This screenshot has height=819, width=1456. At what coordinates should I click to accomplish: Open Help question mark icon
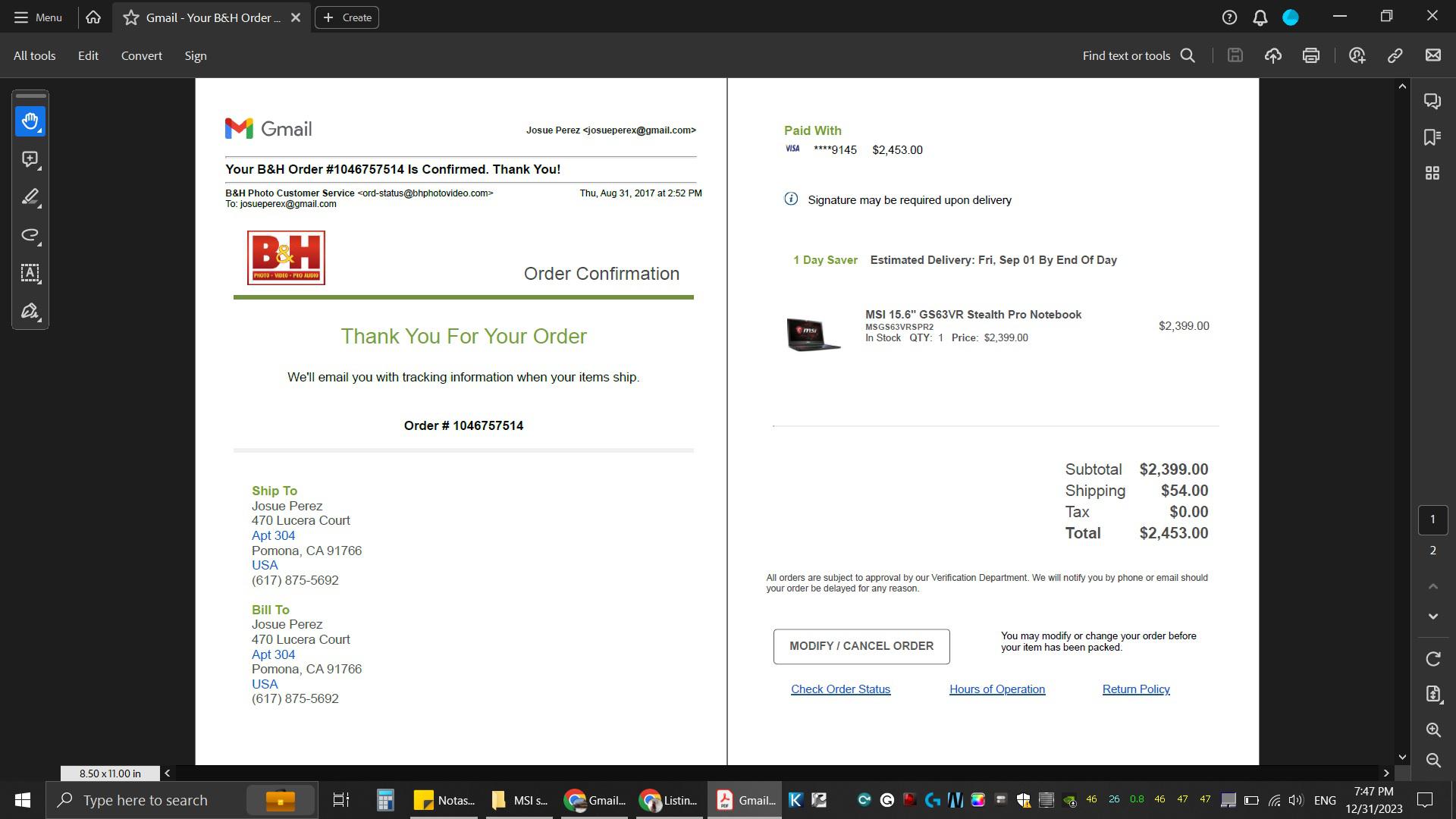click(x=1230, y=17)
